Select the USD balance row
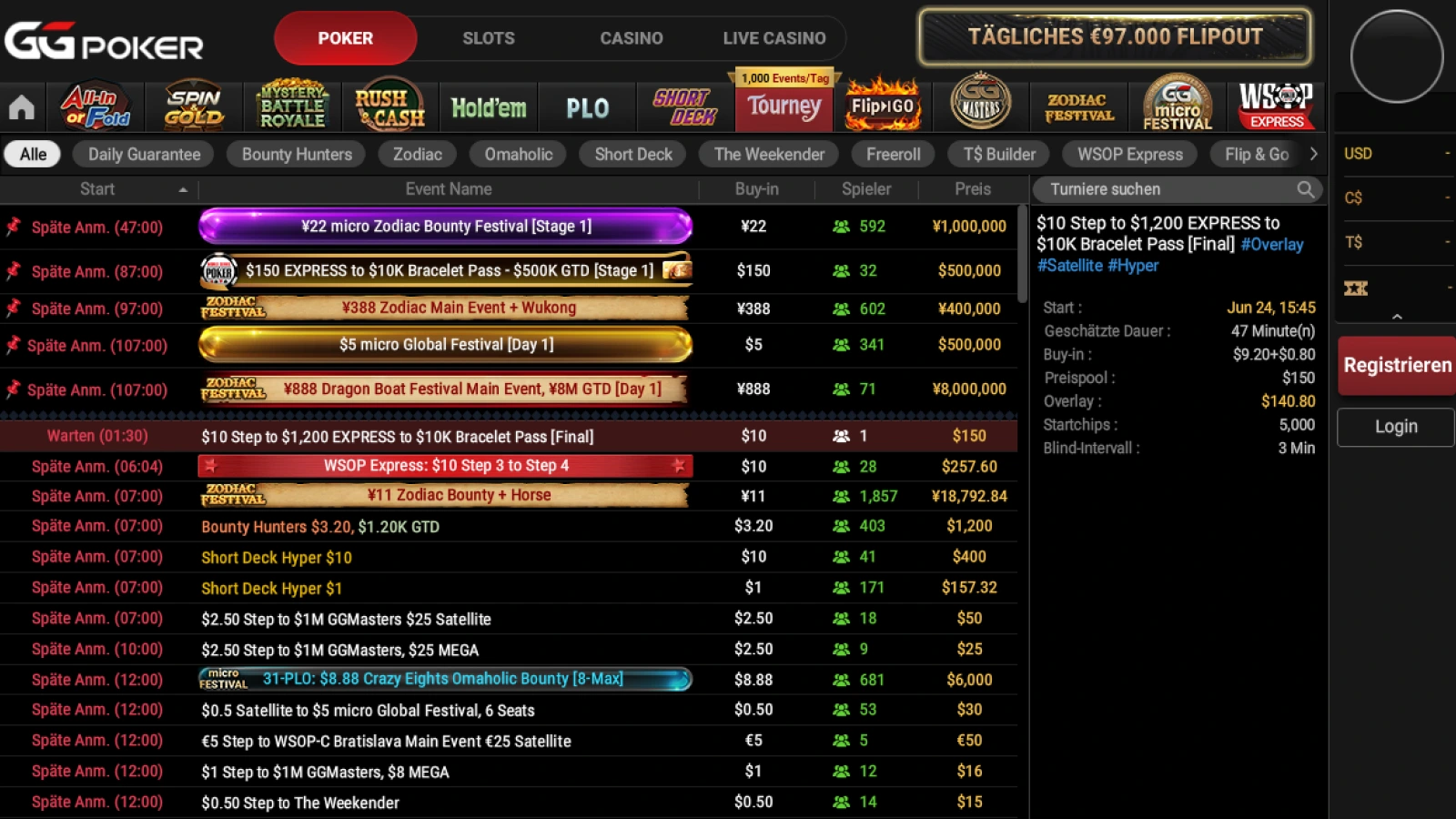This screenshot has height=819, width=1456. click(1397, 154)
